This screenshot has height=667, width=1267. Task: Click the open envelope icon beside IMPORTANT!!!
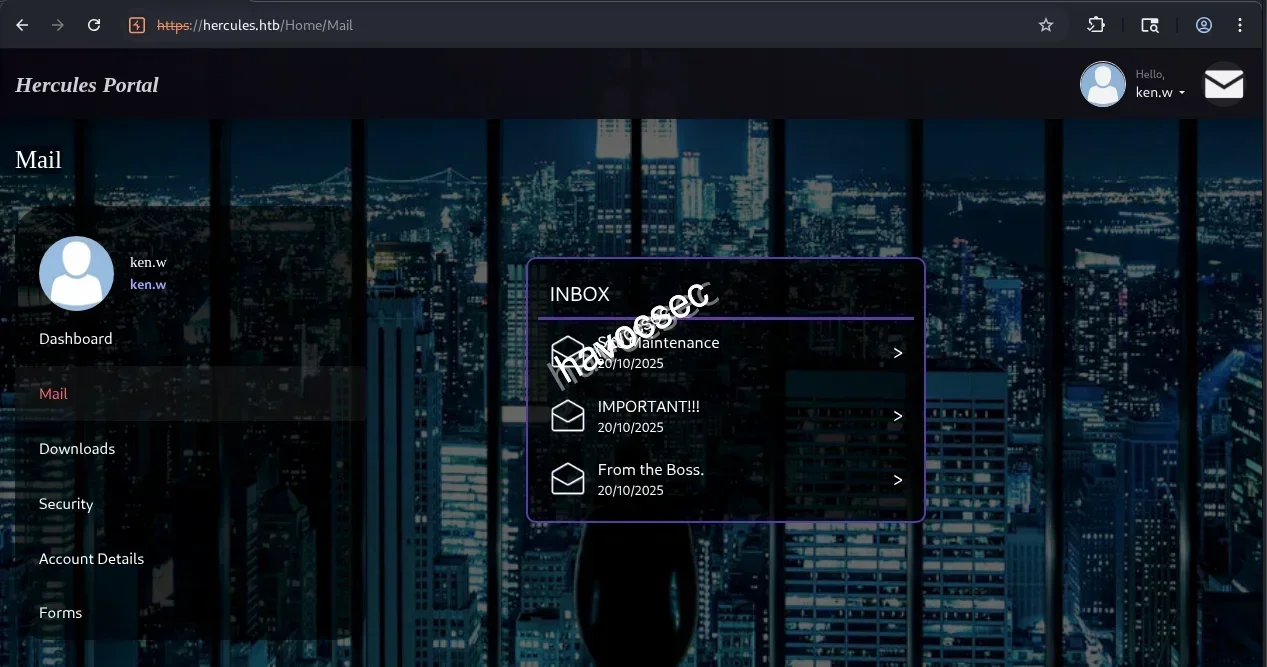[x=567, y=415]
